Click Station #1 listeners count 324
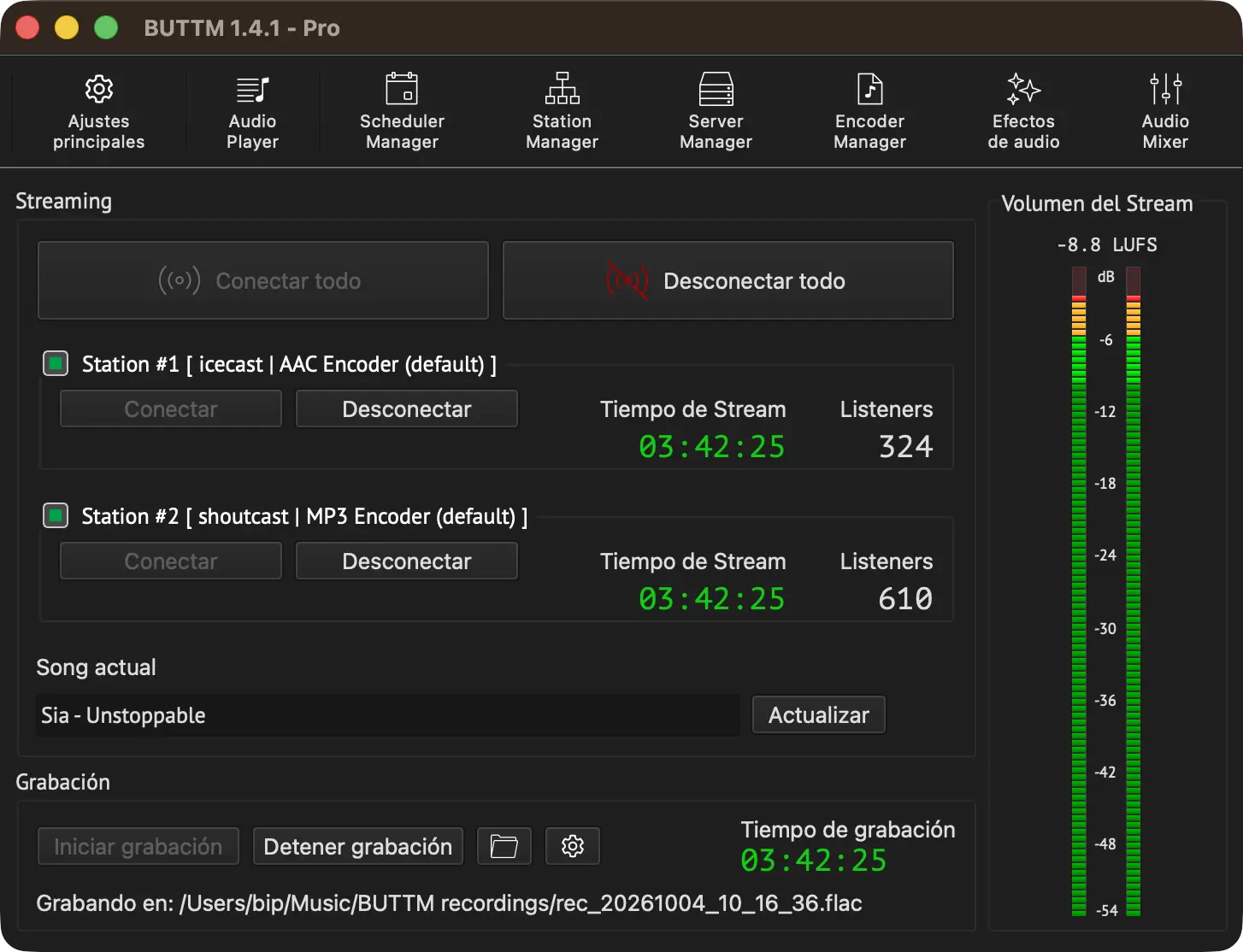The width and height of the screenshot is (1243, 952). tap(906, 447)
